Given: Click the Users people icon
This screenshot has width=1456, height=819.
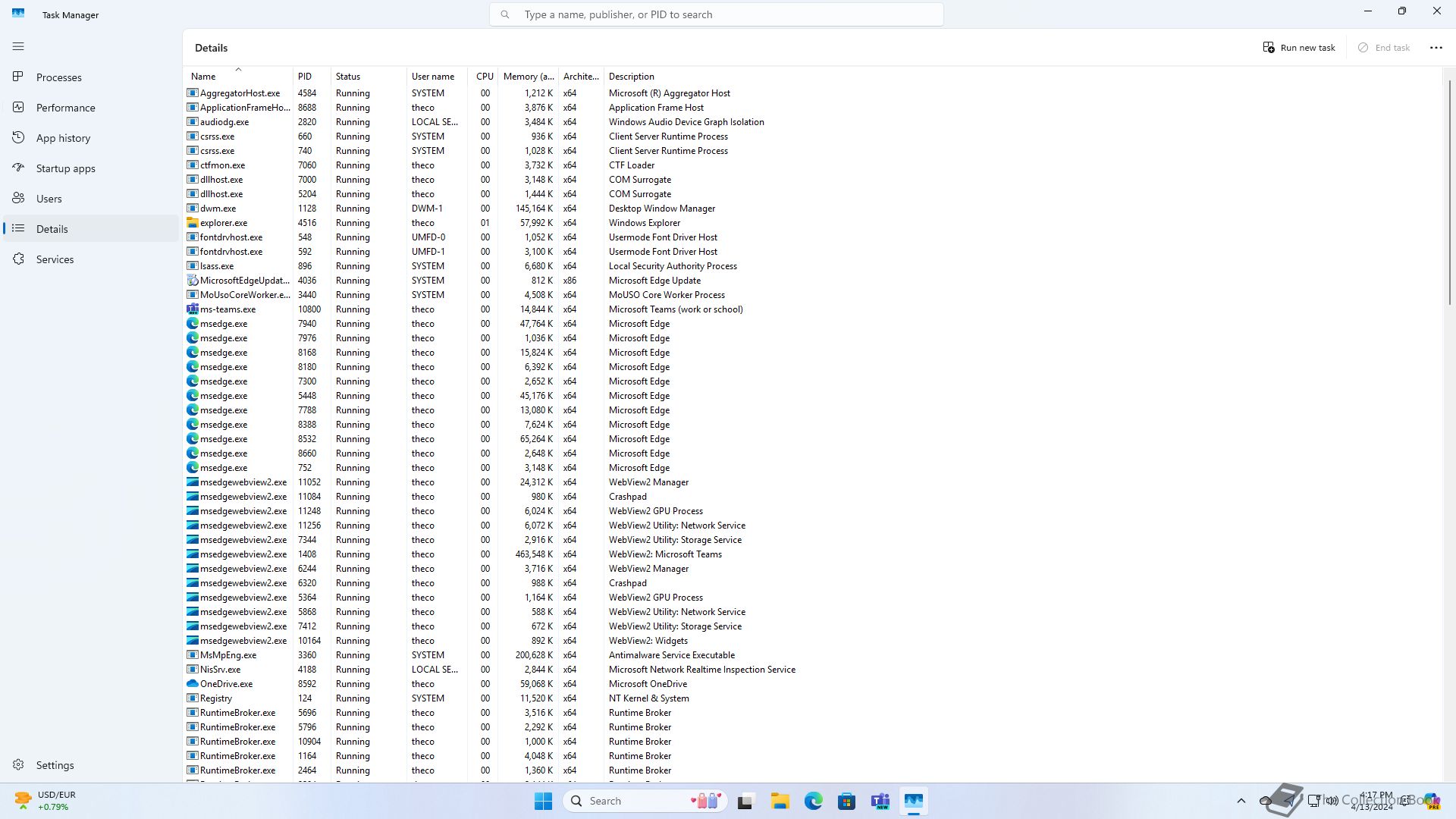Looking at the screenshot, I should [18, 198].
